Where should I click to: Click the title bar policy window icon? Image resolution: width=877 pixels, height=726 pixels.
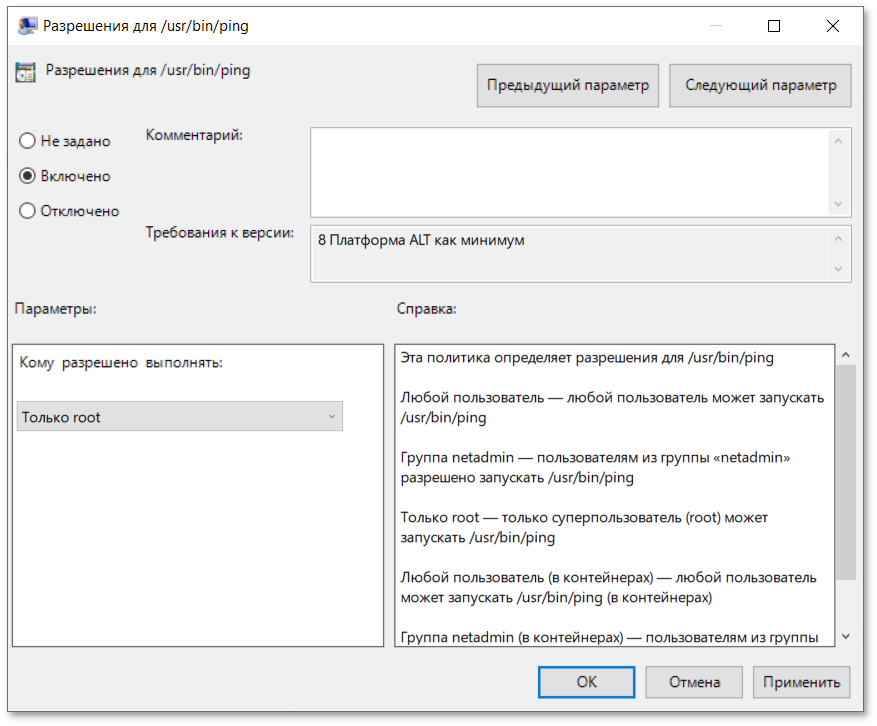26,27
